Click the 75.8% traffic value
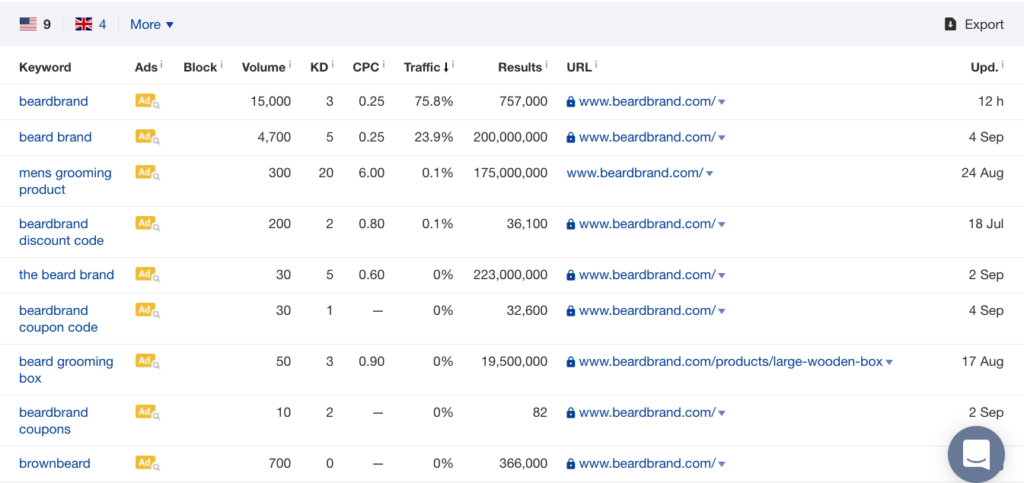The image size is (1024, 483). [434, 101]
